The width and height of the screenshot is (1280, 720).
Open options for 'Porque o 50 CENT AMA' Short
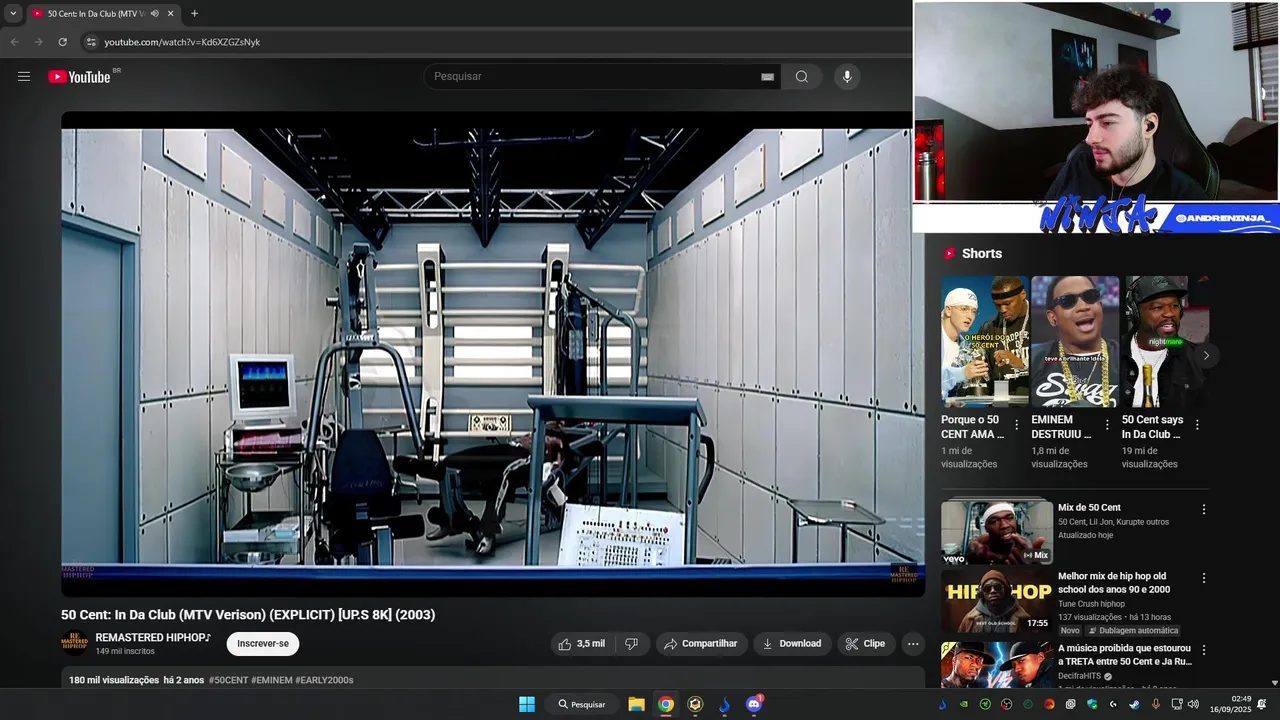tap(1017, 425)
